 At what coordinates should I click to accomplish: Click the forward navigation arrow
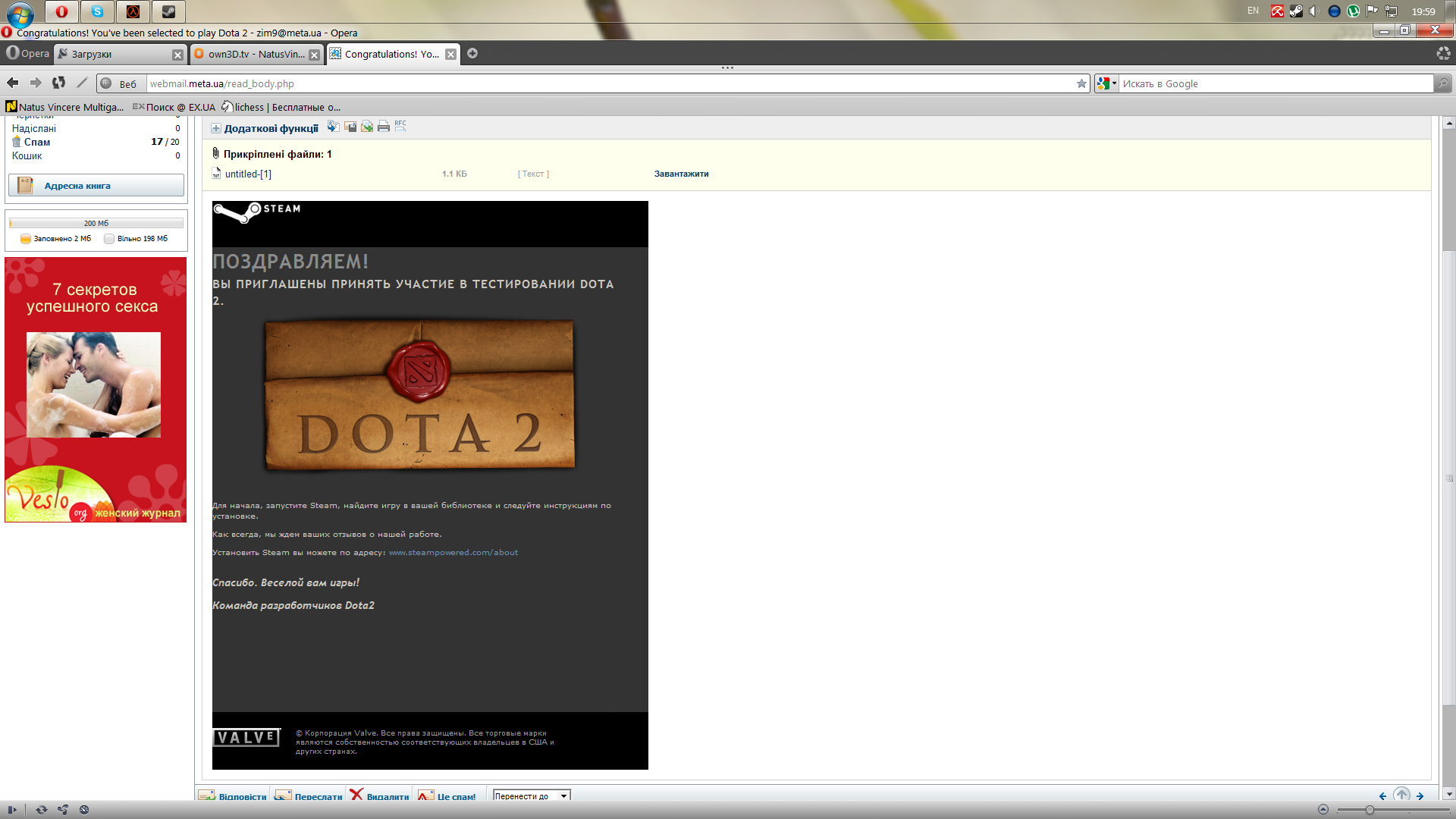coord(36,83)
